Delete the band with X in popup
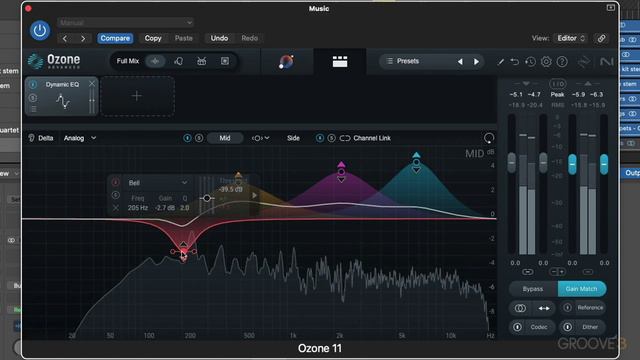 tap(116, 208)
